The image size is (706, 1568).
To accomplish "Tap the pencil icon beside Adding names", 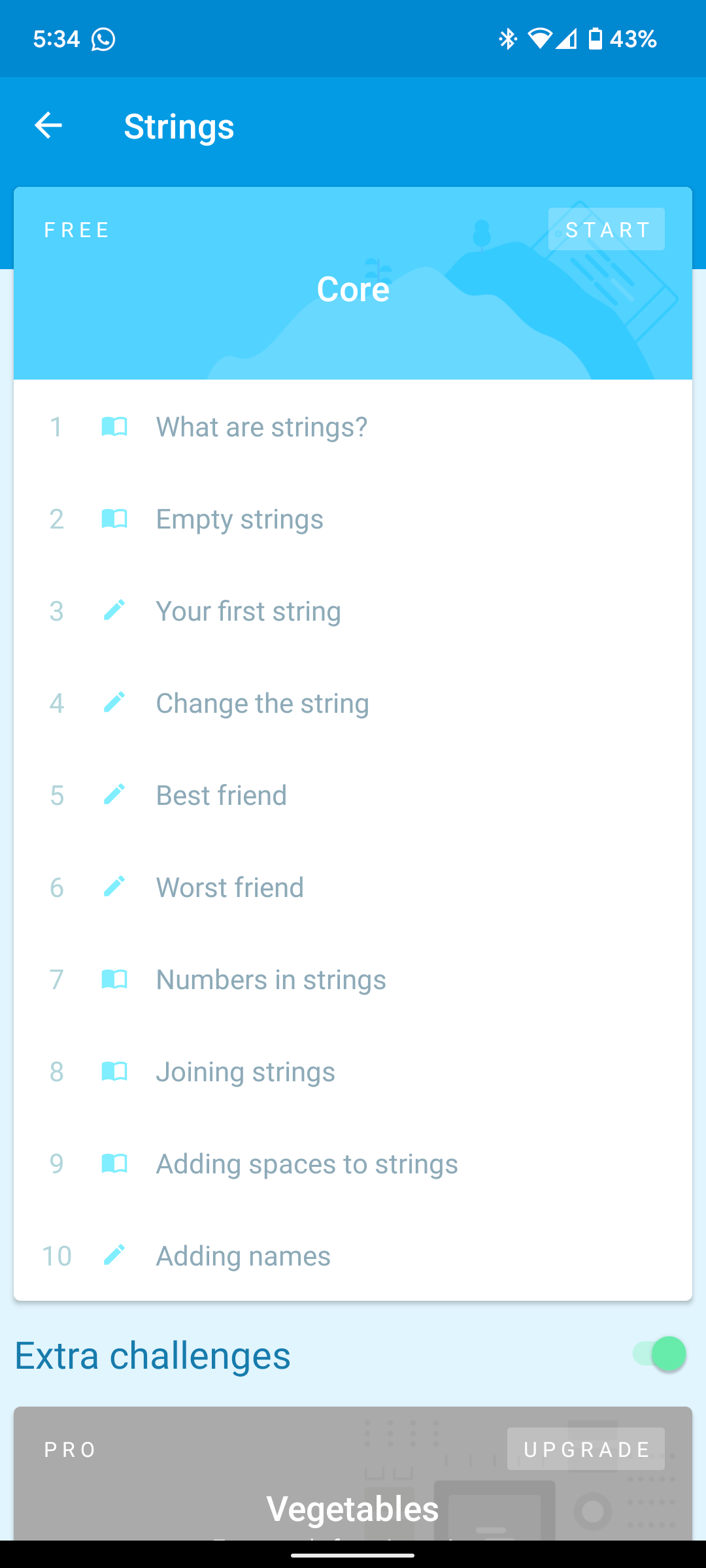I will point(114,1255).
